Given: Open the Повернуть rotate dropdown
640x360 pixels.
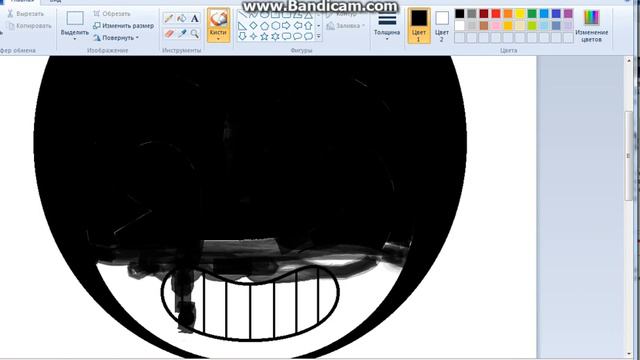Looking at the screenshot, I should 116,38.
